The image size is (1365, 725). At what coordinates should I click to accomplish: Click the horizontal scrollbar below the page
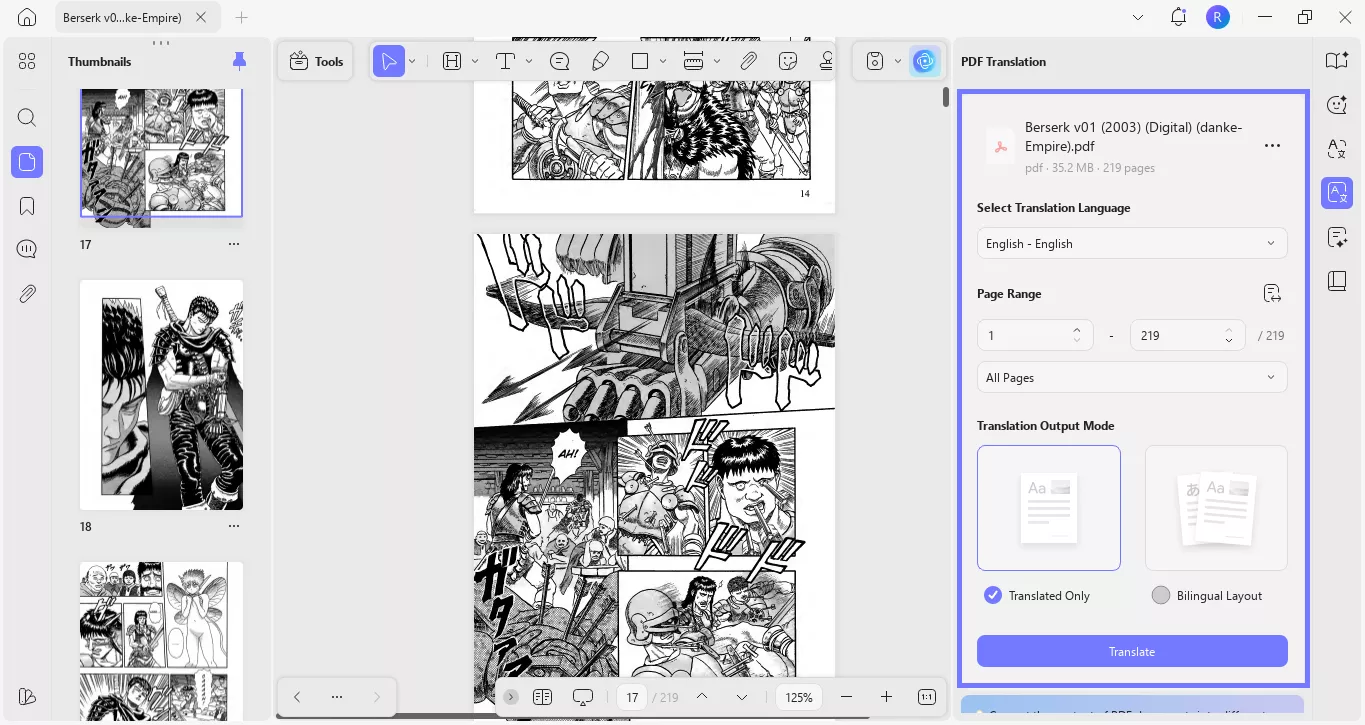tap(573, 716)
